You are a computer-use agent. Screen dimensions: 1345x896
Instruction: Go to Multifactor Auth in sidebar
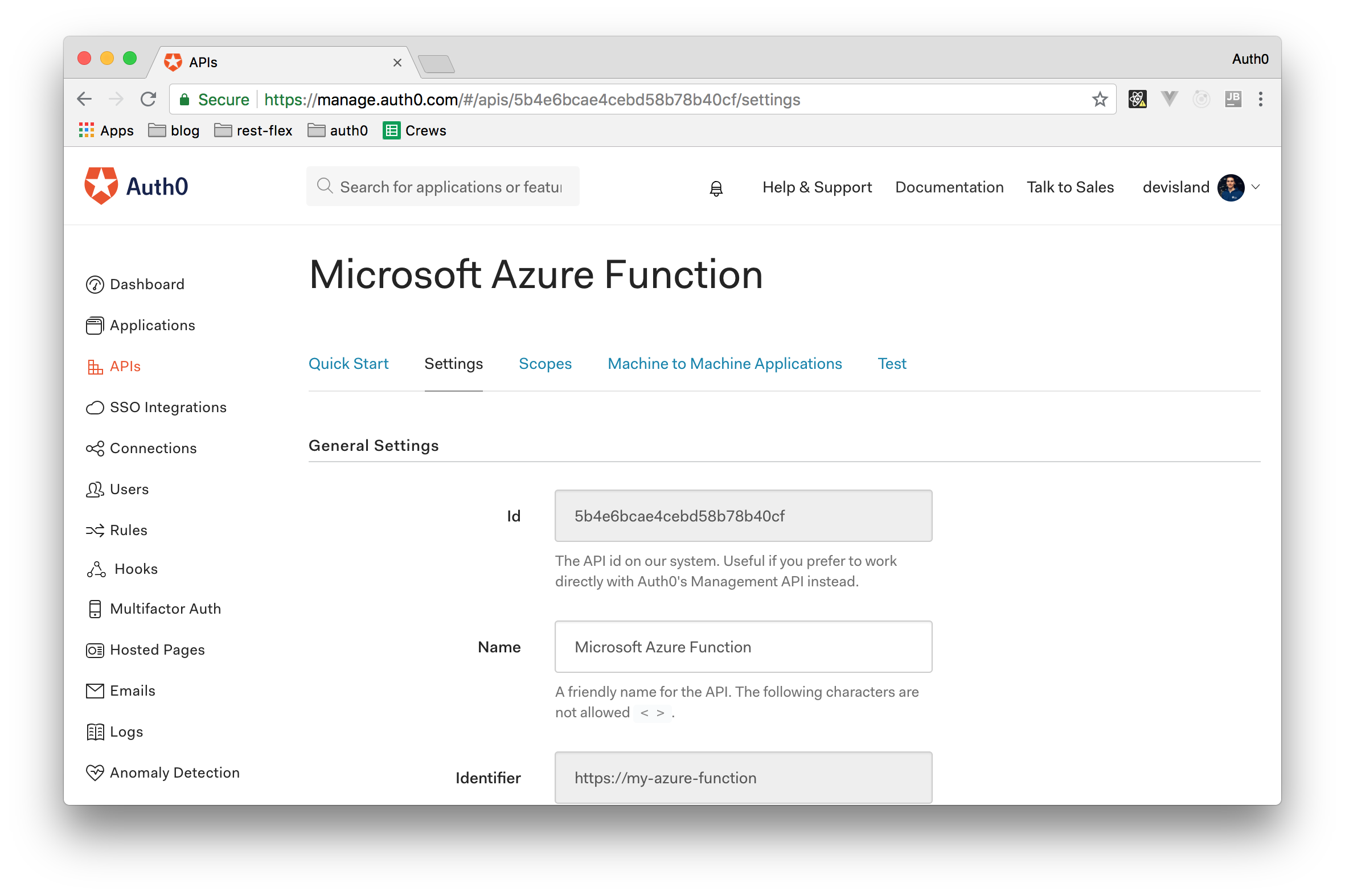point(165,609)
